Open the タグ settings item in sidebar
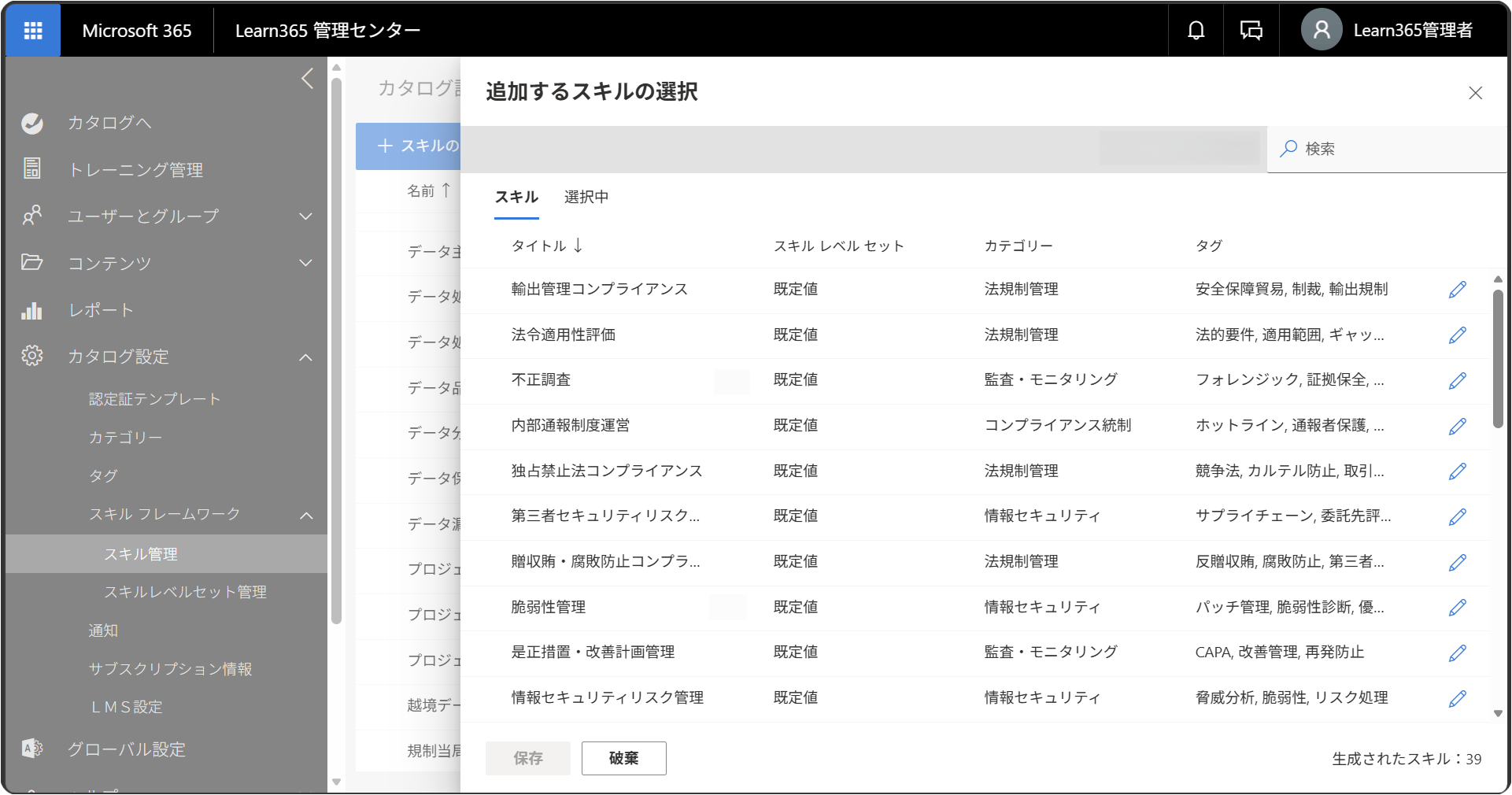 click(x=103, y=475)
